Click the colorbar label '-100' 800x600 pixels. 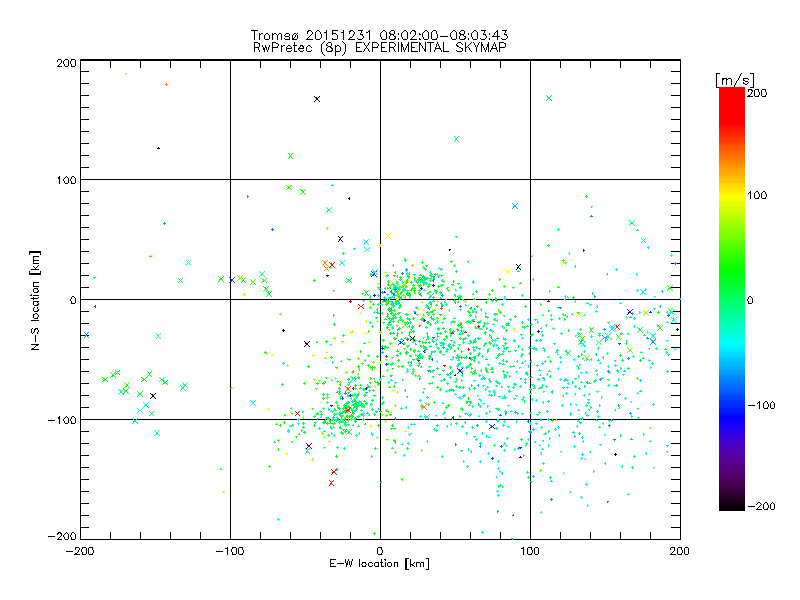click(x=762, y=405)
